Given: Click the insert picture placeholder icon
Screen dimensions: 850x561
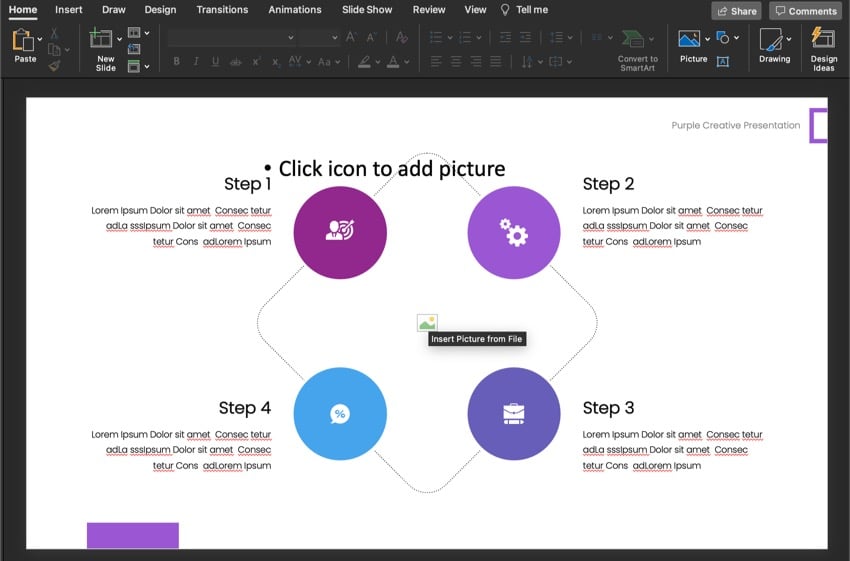Looking at the screenshot, I should (x=427, y=323).
